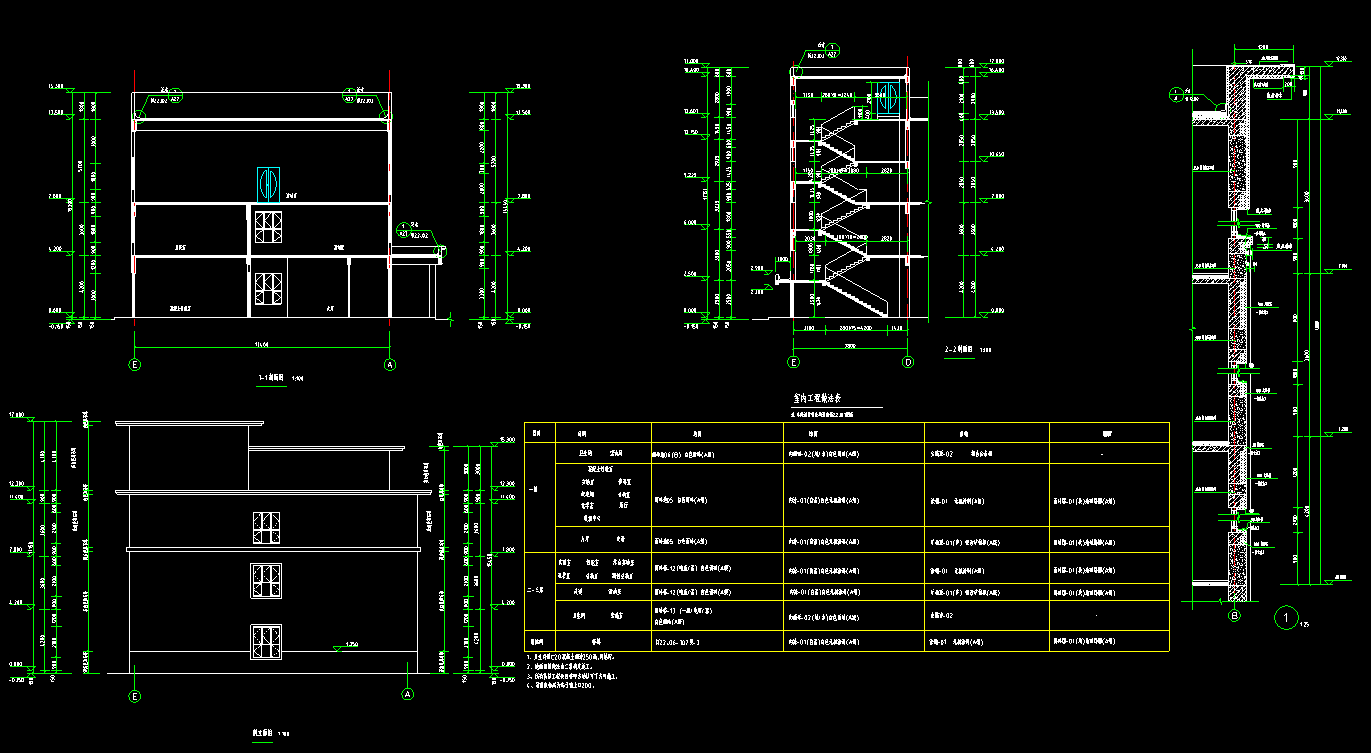Screen dimensions: 1371x753
Task: Select middle window on the elevation facade
Action: point(265,580)
